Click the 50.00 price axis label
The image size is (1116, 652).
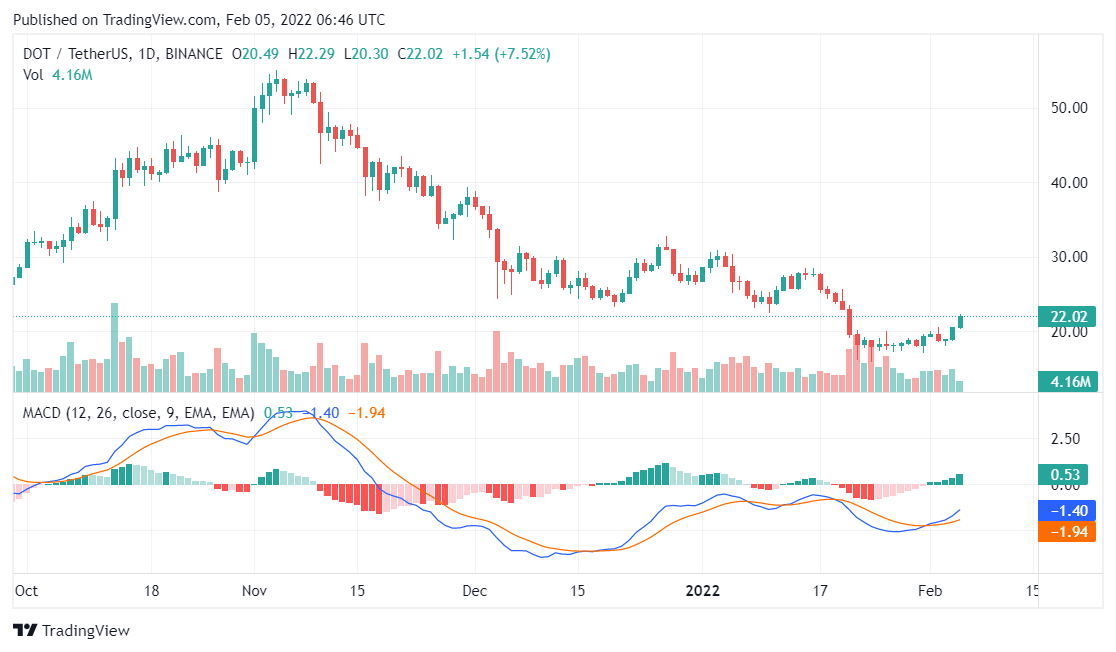click(x=1068, y=107)
